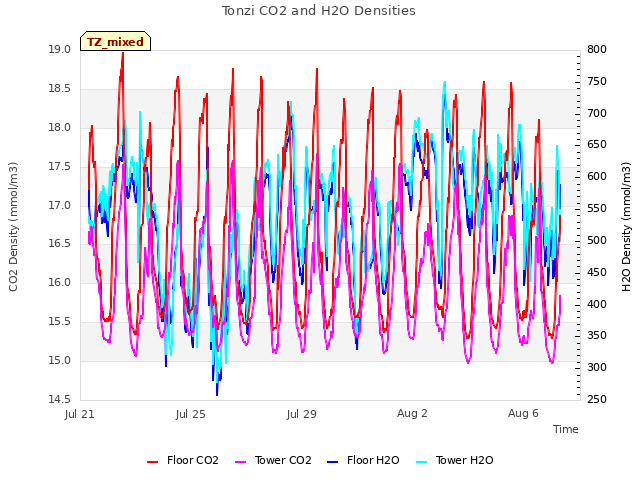Click the Floor CO2 red legend swatch
The height and width of the screenshot is (480, 640).
point(153,462)
